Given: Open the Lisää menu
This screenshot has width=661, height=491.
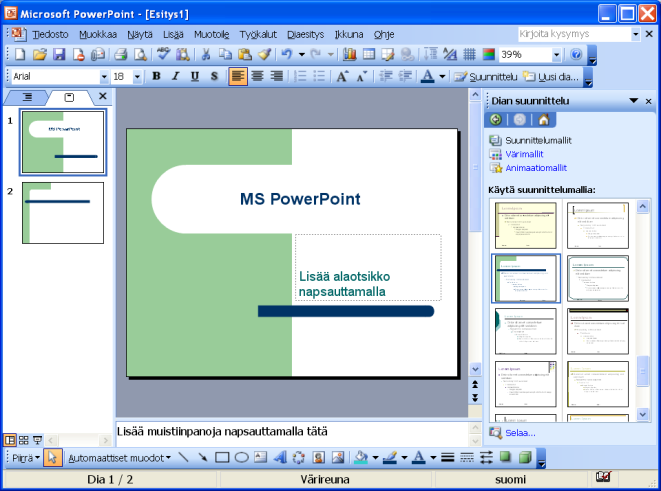Looking at the screenshot, I should (173, 34).
